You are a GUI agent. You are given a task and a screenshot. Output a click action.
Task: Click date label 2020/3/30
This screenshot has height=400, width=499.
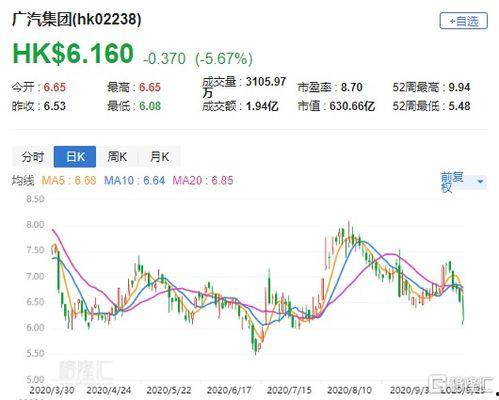[x=52, y=390]
